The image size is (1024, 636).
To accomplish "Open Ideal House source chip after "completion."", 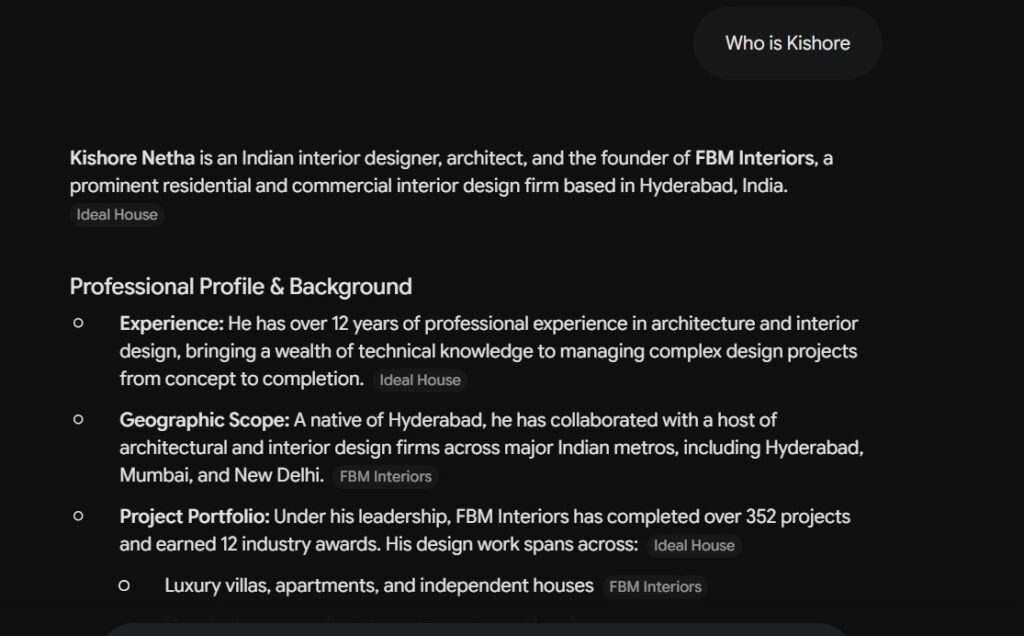I will click(420, 380).
